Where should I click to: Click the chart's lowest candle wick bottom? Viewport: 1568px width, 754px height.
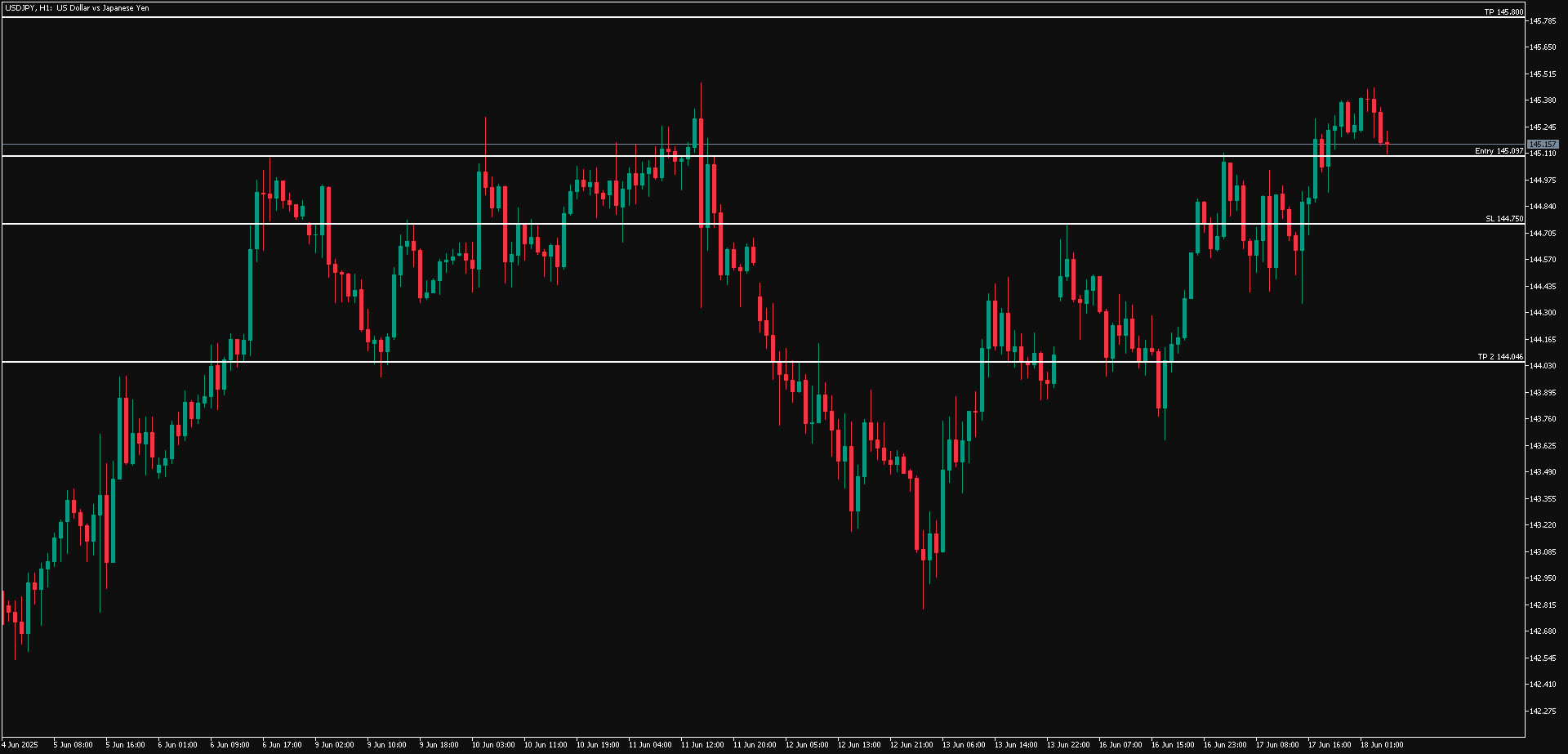[15, 658]
